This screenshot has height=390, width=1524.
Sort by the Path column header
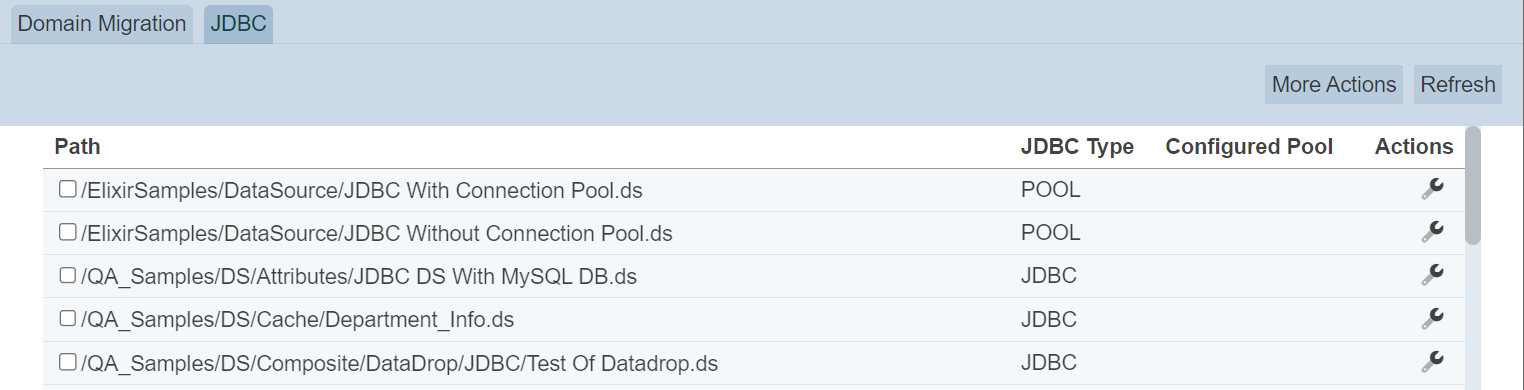tap(77, 147)
